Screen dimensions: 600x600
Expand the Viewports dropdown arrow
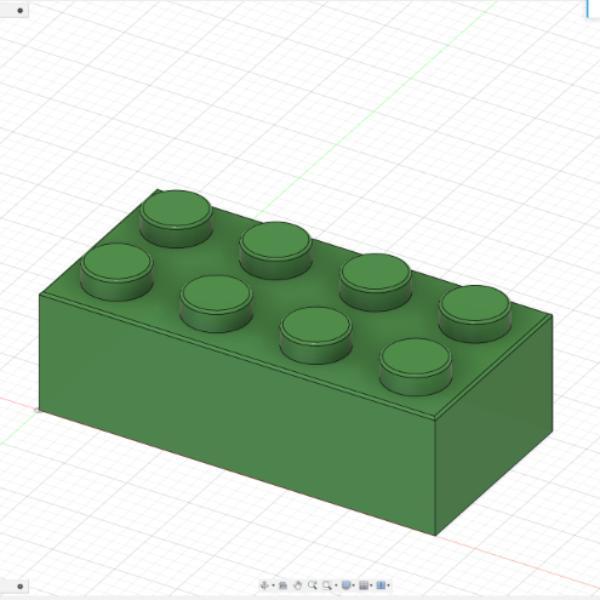pyautogui.click(x=388, y=585)
